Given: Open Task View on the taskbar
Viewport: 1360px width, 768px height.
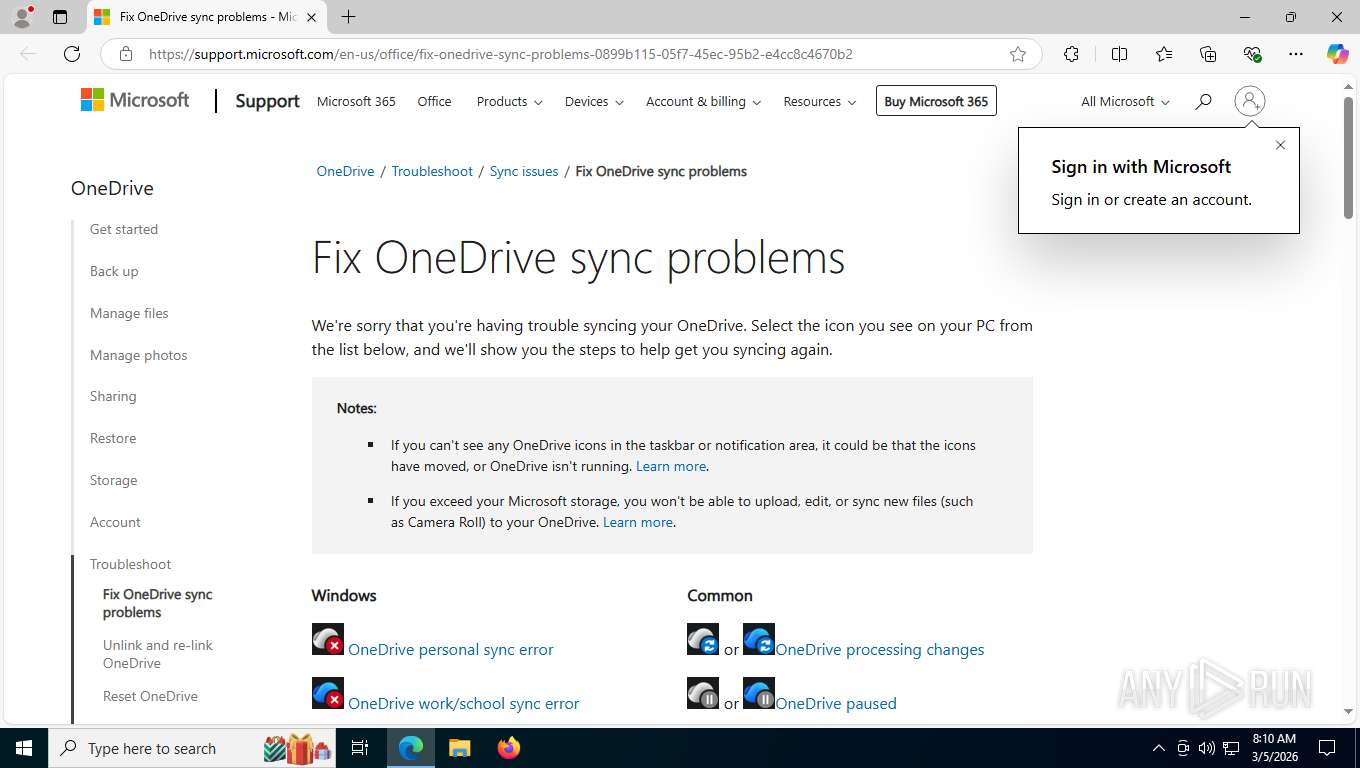Looking at the screenshot, I should click(x=360, y=748).
